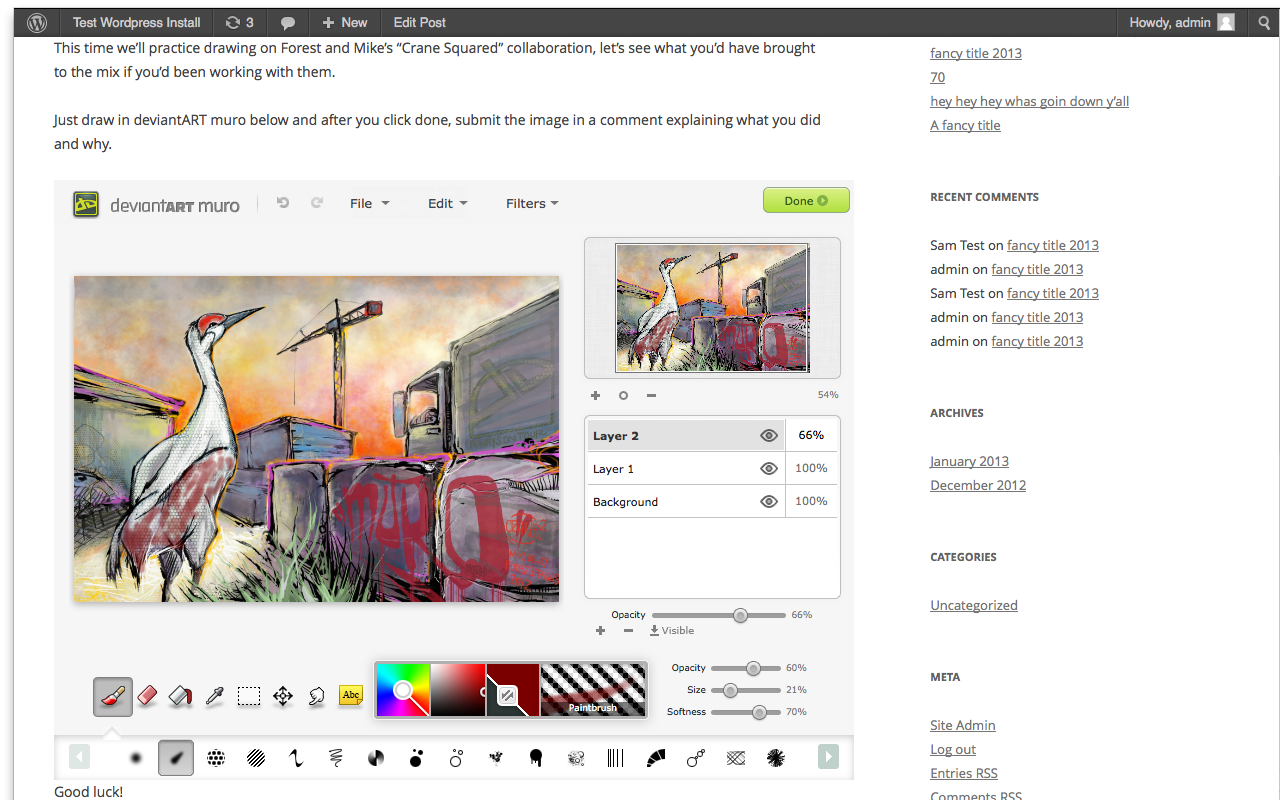Open the December 2012 archive link
1280x800 pixels.
(x=978, y=485)
